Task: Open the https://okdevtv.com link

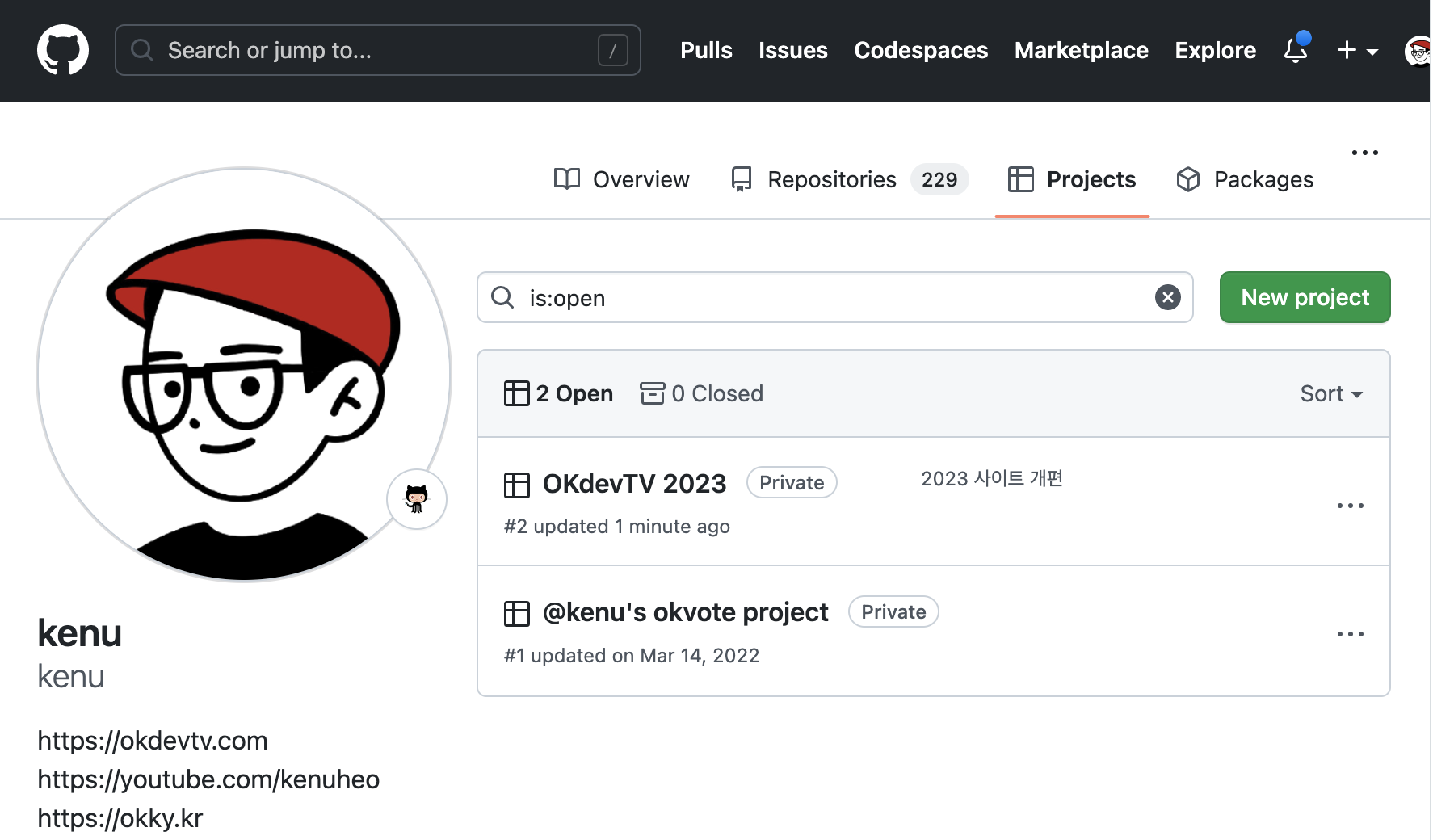Action: (x=153, y=741)
